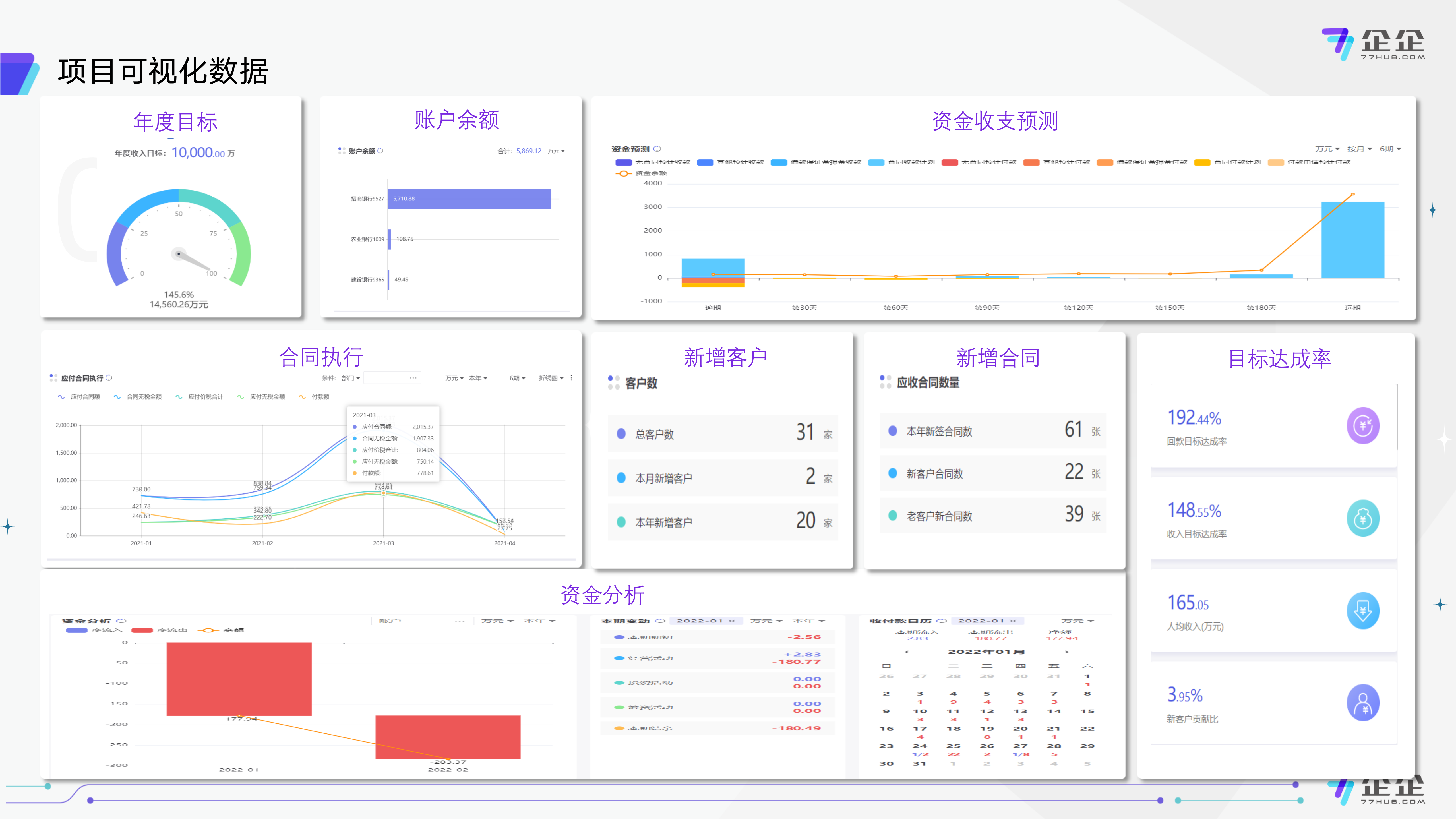This screenshot has height=819, width=1456.
Task: Refresh the 应付合同执行 chart
Action: pyautogui.click(x=109, y=378)
